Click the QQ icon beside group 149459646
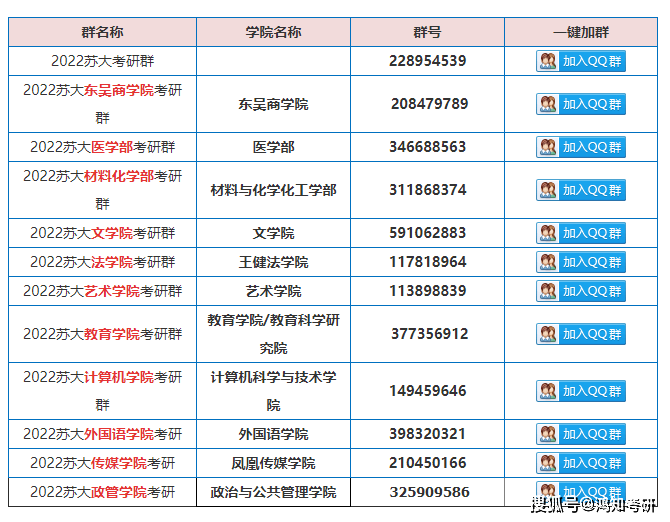Screen dimensions: 670x522 548,391
